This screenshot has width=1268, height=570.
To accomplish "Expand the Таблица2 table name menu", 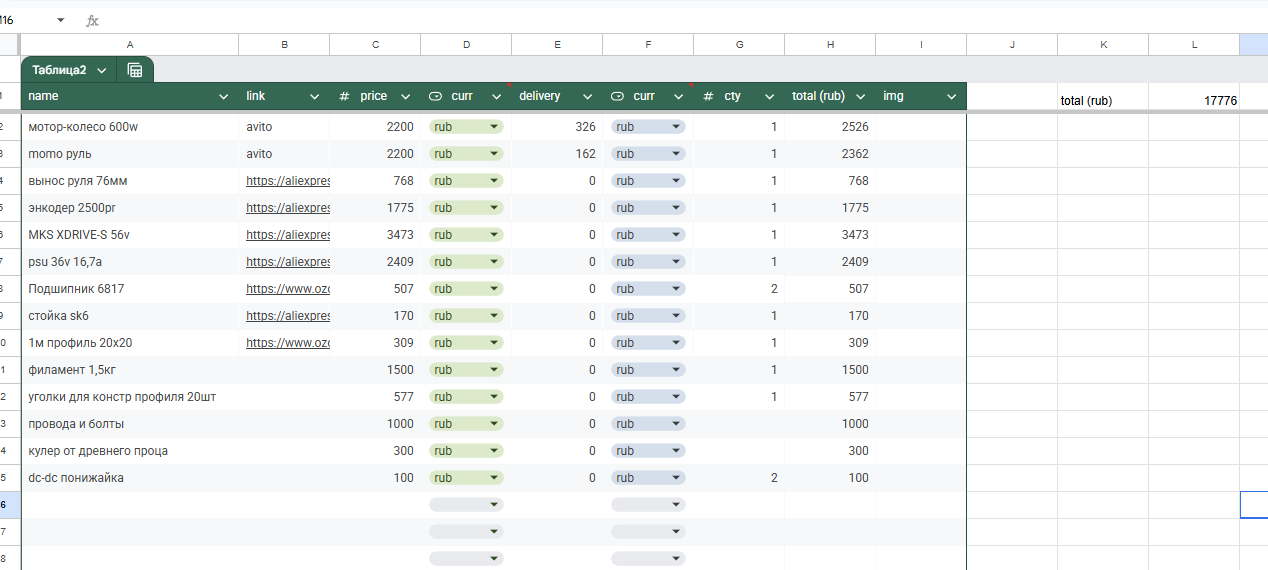I will click(x=102, y=70).
